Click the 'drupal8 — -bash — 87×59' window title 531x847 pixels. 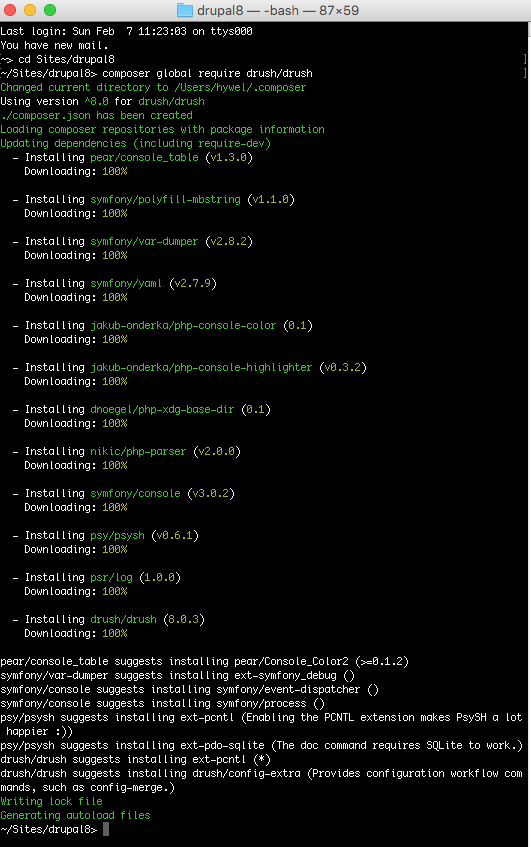[278, 10]
